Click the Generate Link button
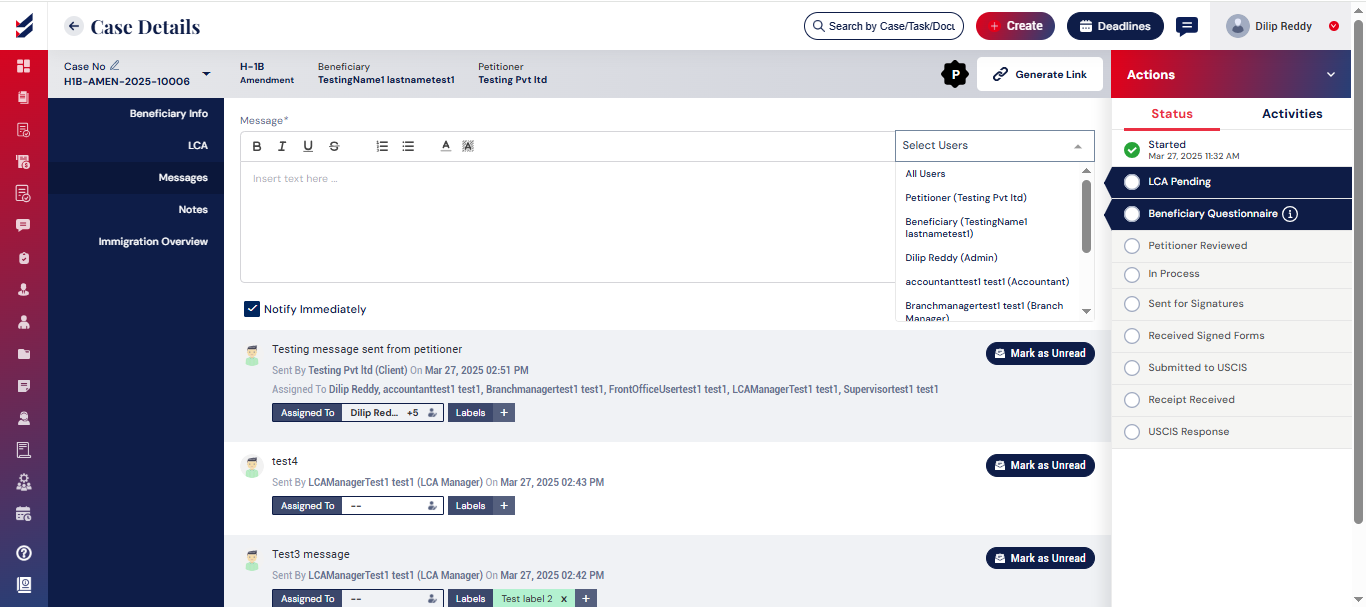The width and height of the screenshot is (1366, 607). tap(1039, 75)
